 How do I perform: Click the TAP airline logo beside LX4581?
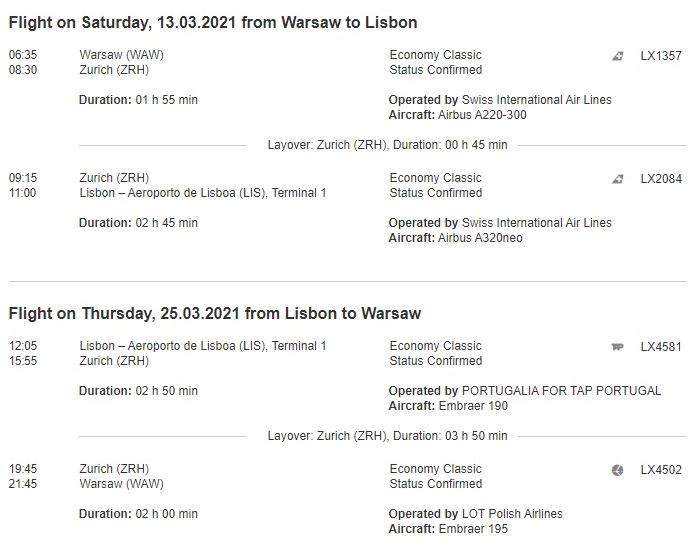coord(617,347)
